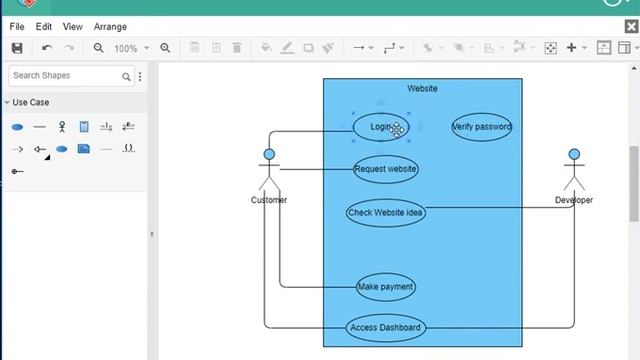The height and width of the screenshot is (360, 640).
Task: Open the Waypoints style dropdown
Action: click(x=394, y=48)
